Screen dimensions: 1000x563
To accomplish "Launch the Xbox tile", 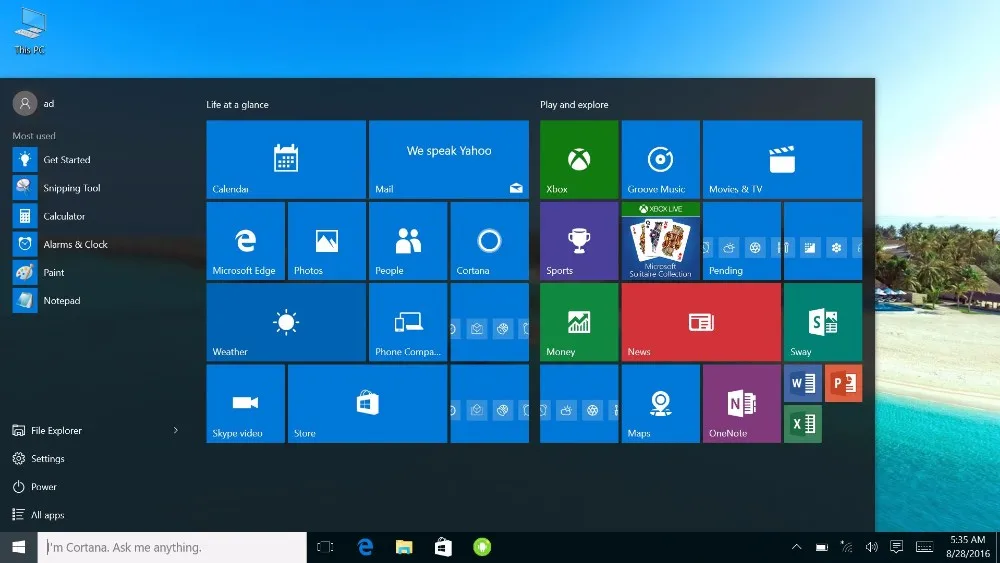I will click(579, 159).
